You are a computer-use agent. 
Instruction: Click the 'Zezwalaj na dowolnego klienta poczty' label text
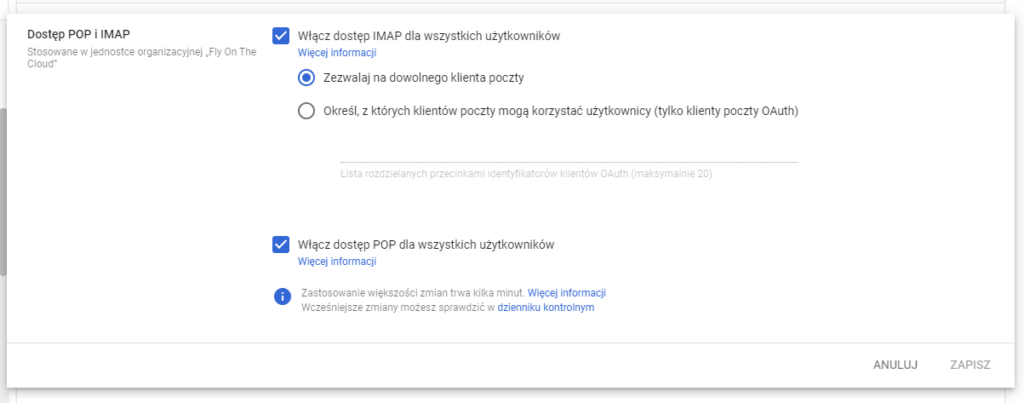coord(424,78)
